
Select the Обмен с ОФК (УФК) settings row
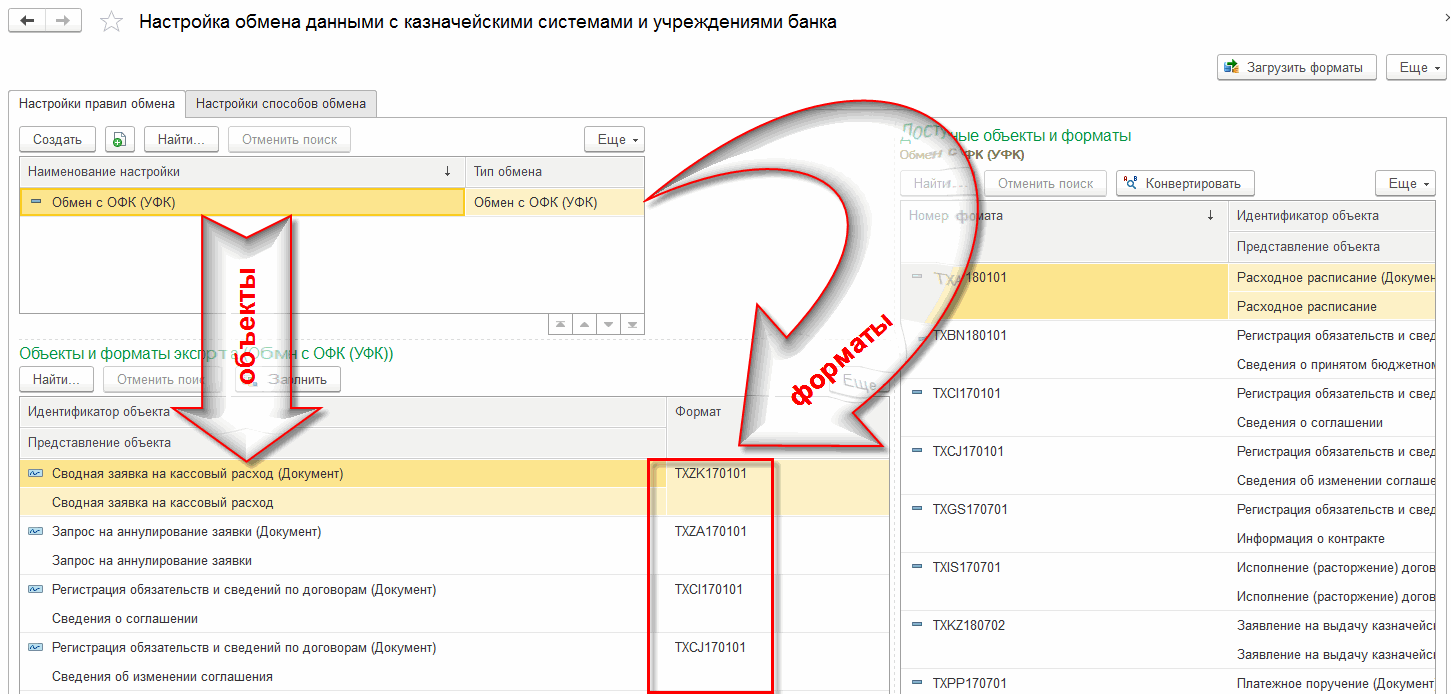coord(242,202)
